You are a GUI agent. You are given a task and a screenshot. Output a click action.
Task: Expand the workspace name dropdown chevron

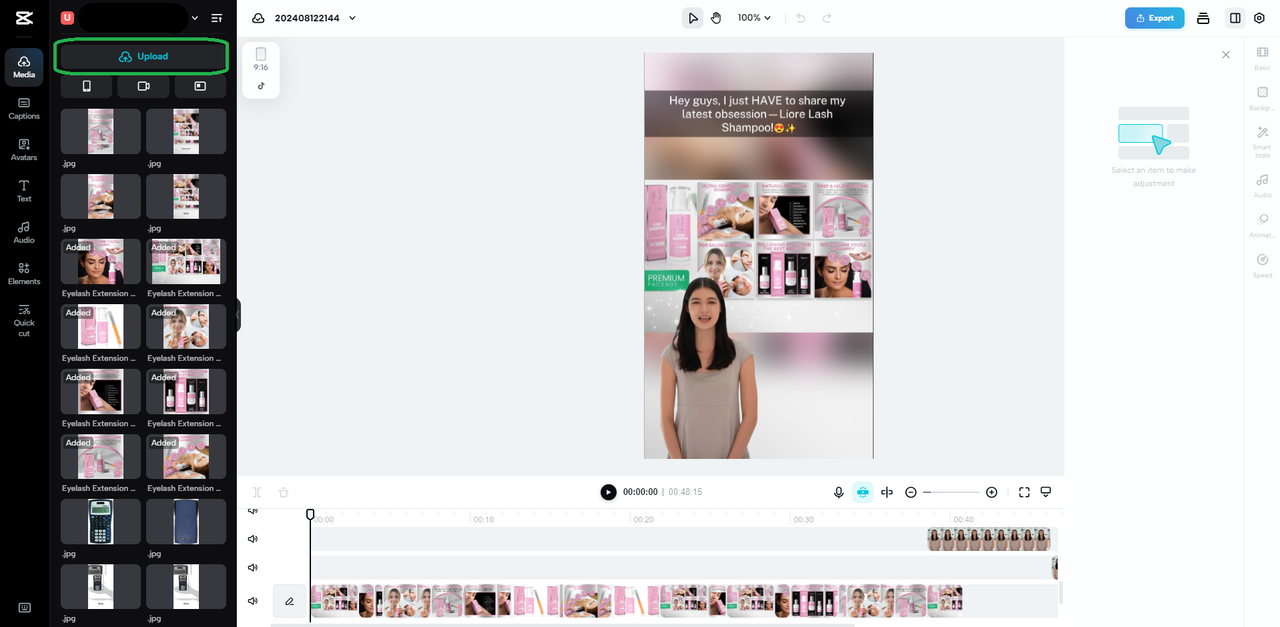(195, 18)
